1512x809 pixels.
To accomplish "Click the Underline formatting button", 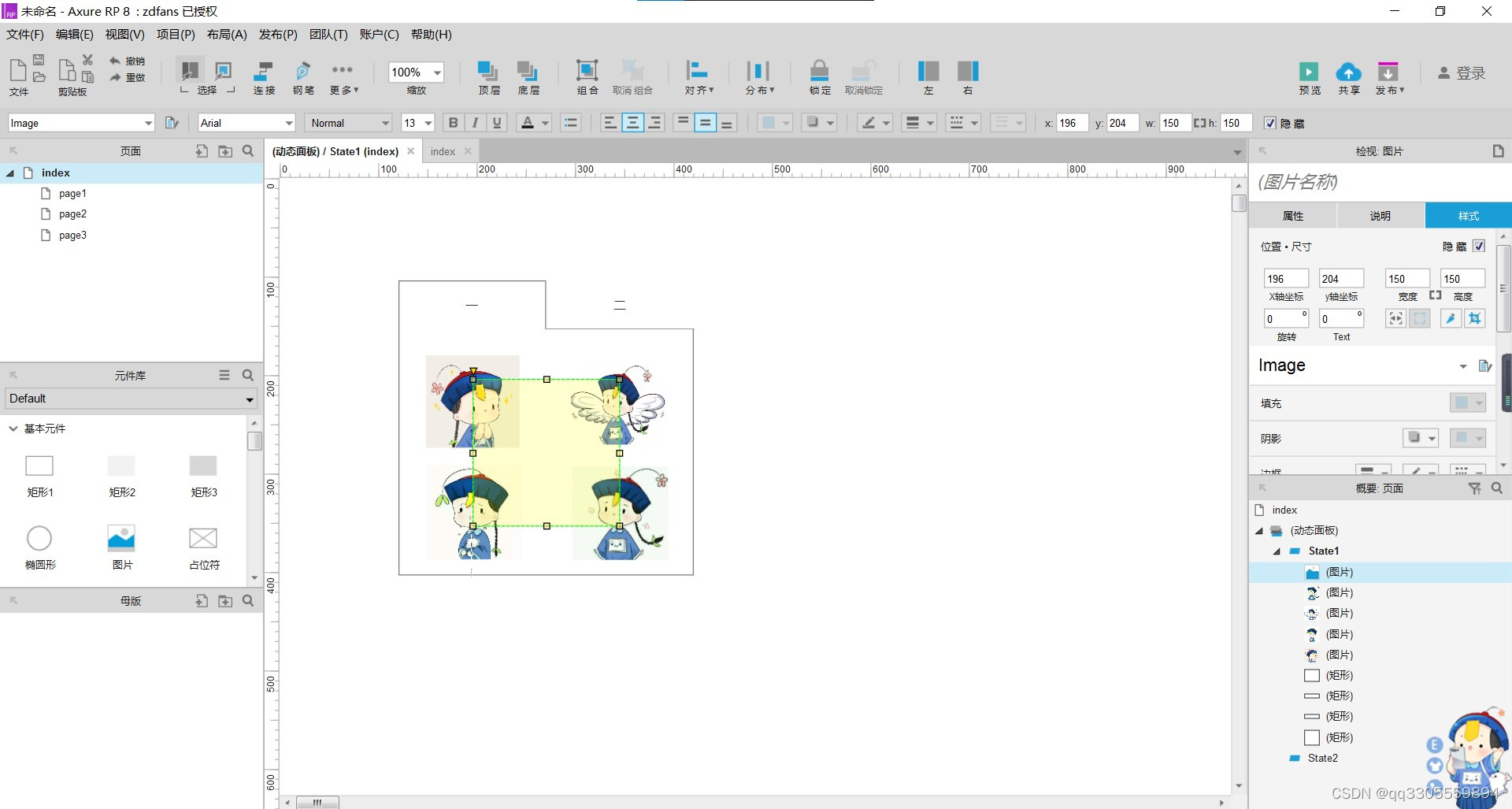I will (497, 123).
